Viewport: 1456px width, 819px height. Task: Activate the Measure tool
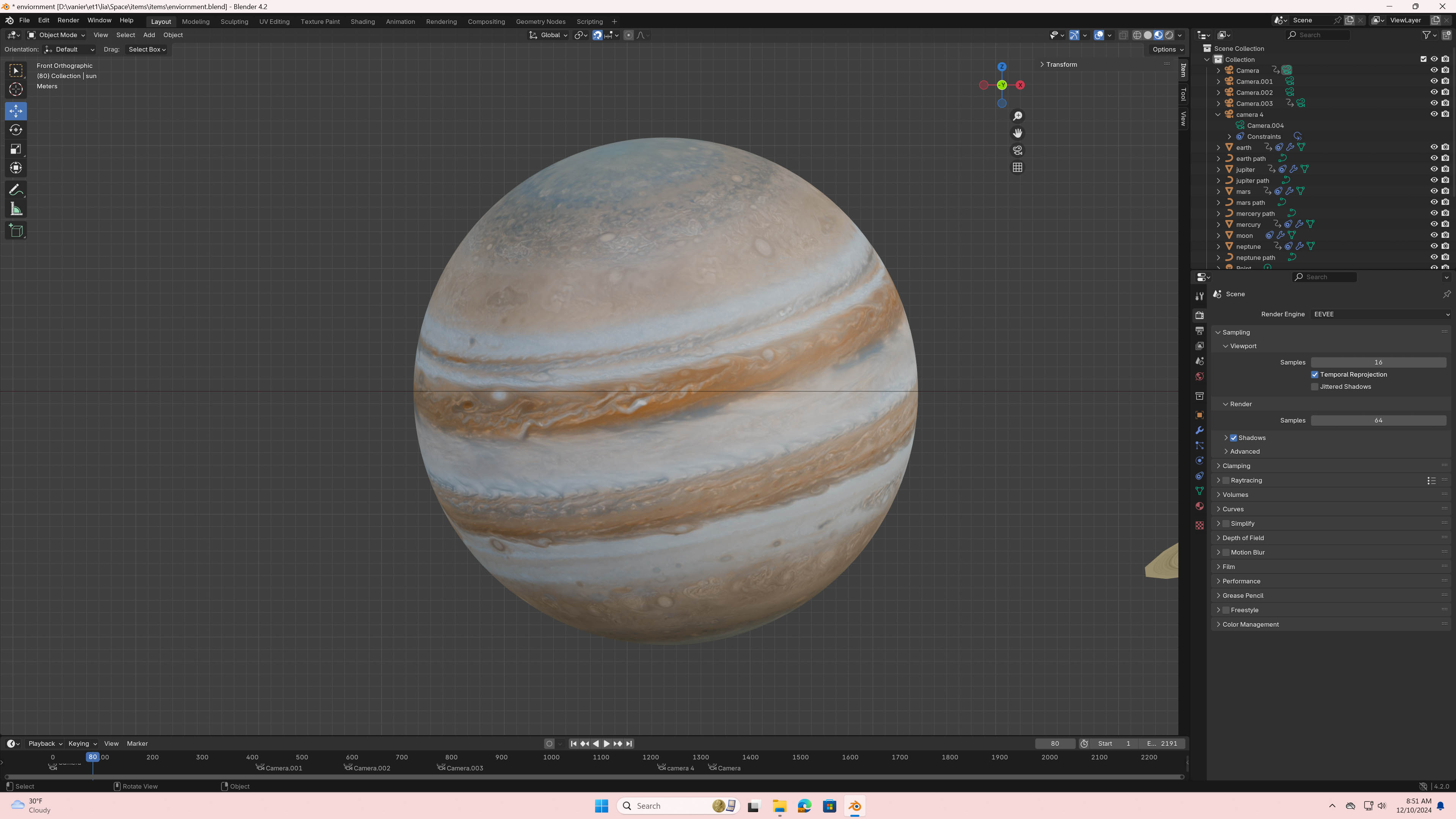pyautogui.click(x=16, y=210)
